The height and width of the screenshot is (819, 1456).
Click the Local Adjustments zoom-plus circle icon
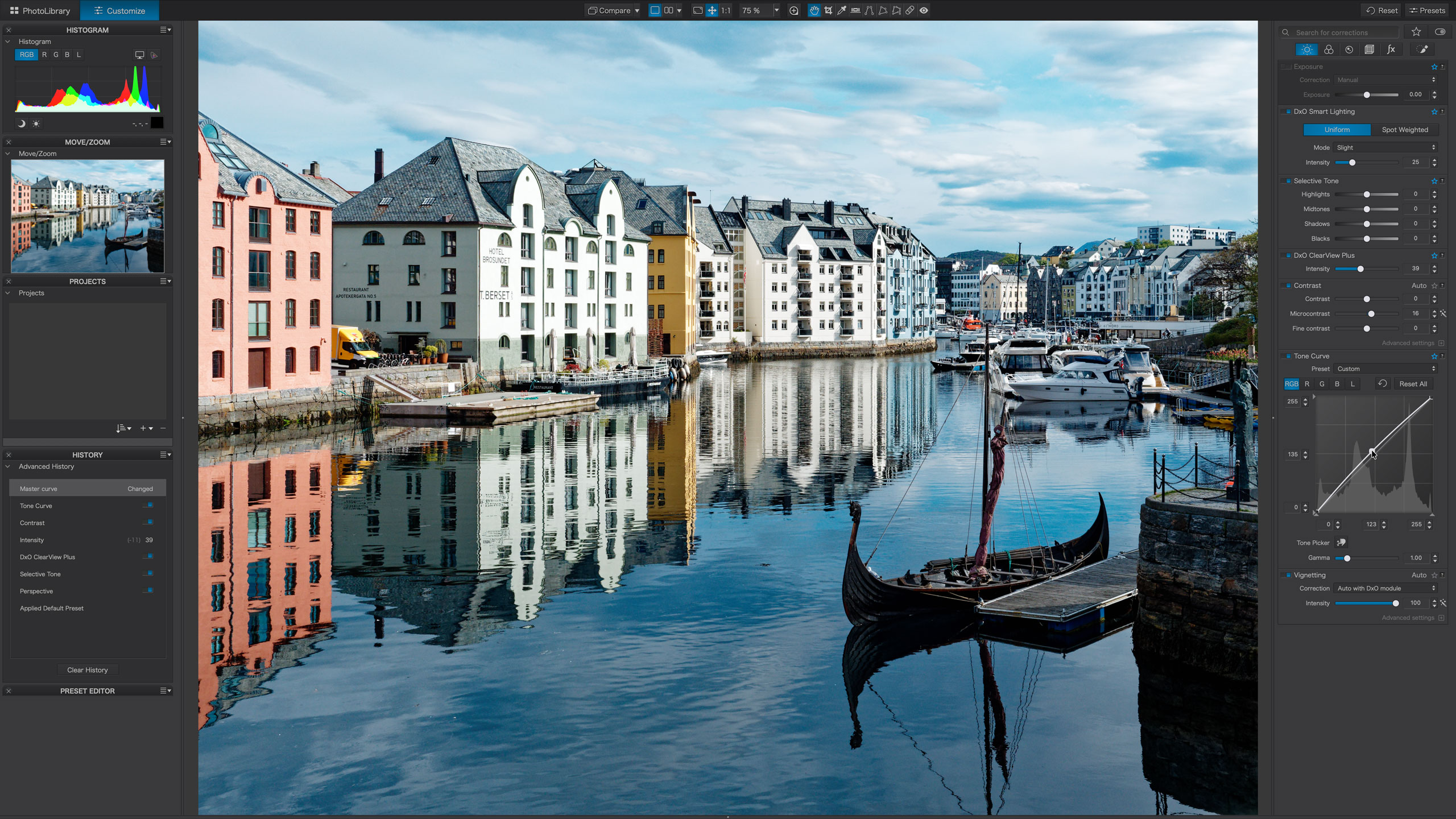794,10
